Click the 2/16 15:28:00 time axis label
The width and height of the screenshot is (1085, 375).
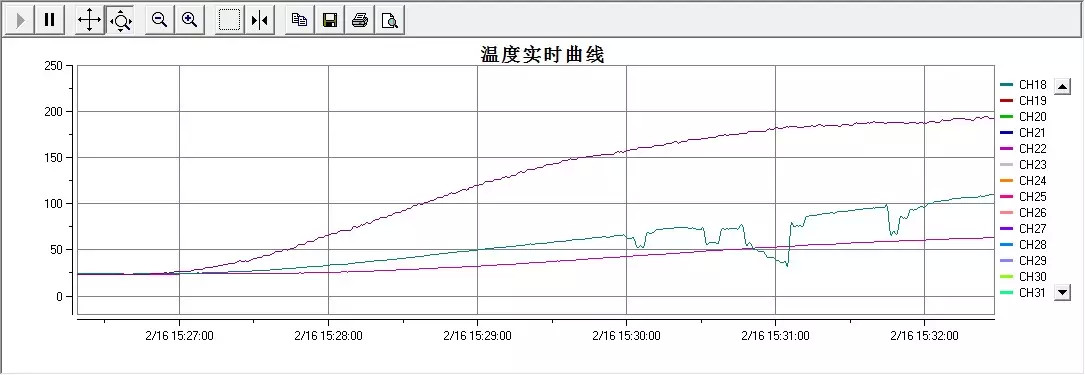point(328,336)
